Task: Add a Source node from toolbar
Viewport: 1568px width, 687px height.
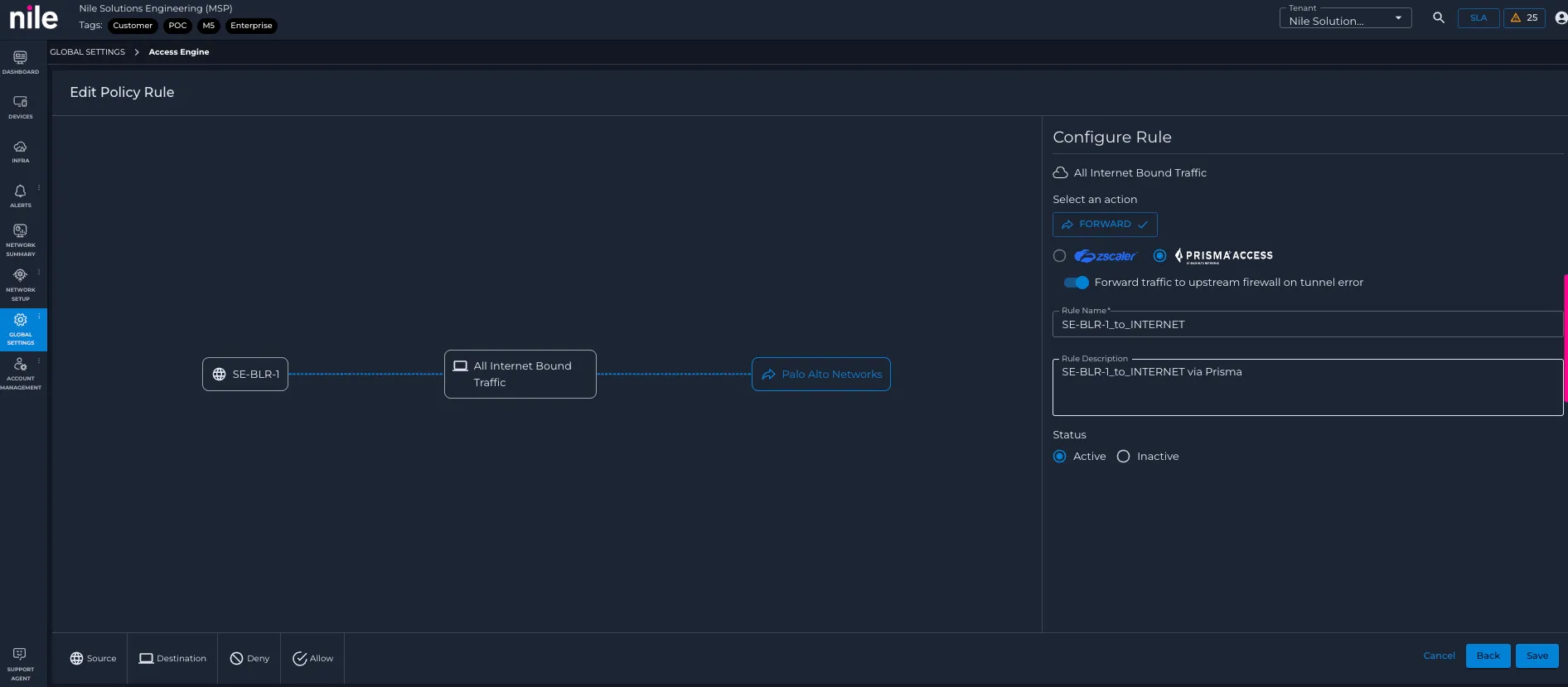Action: click(93, 658)
